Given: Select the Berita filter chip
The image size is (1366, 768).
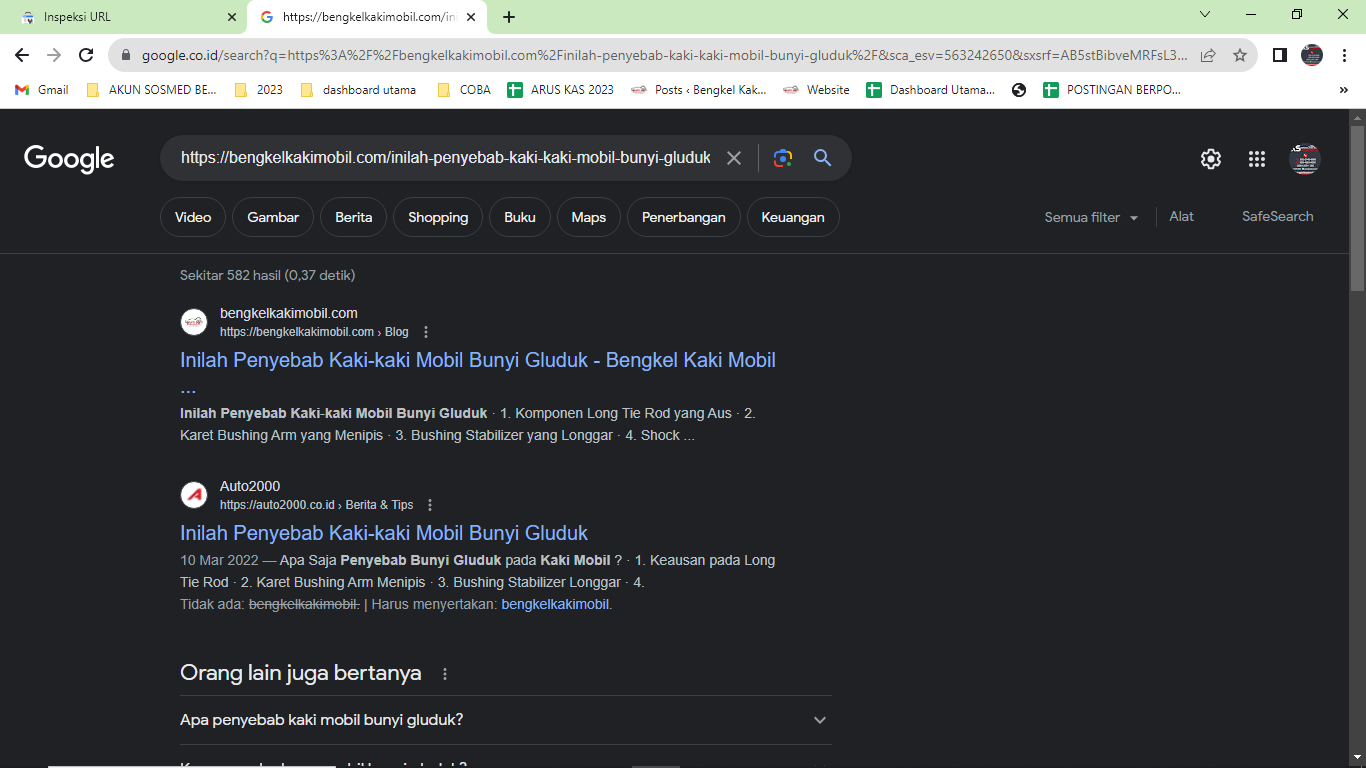Looking at the screenshot, I should tap(354, 217).
